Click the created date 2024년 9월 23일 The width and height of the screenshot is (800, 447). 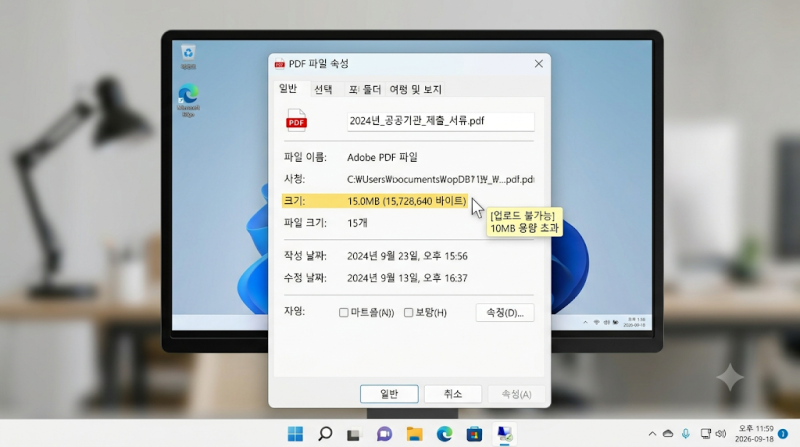pyautogui.click(x=407, y=256)
